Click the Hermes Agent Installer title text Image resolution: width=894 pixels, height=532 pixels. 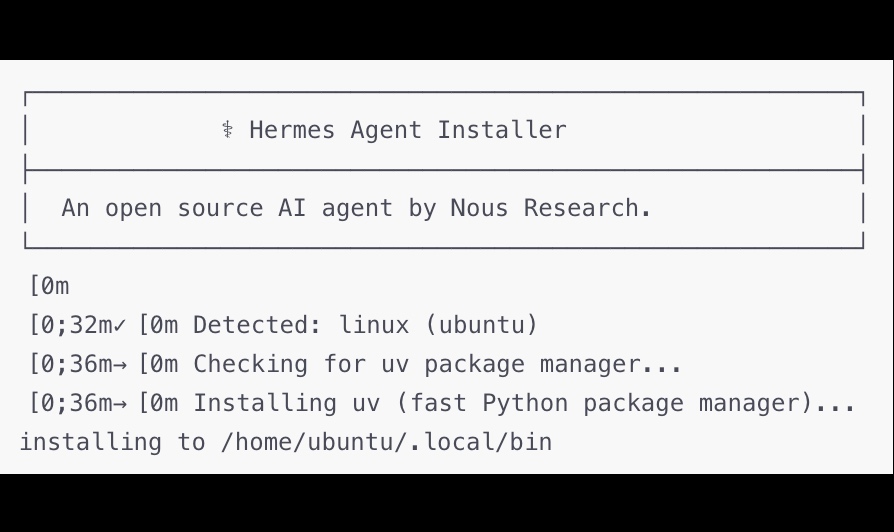pos(407,130)
